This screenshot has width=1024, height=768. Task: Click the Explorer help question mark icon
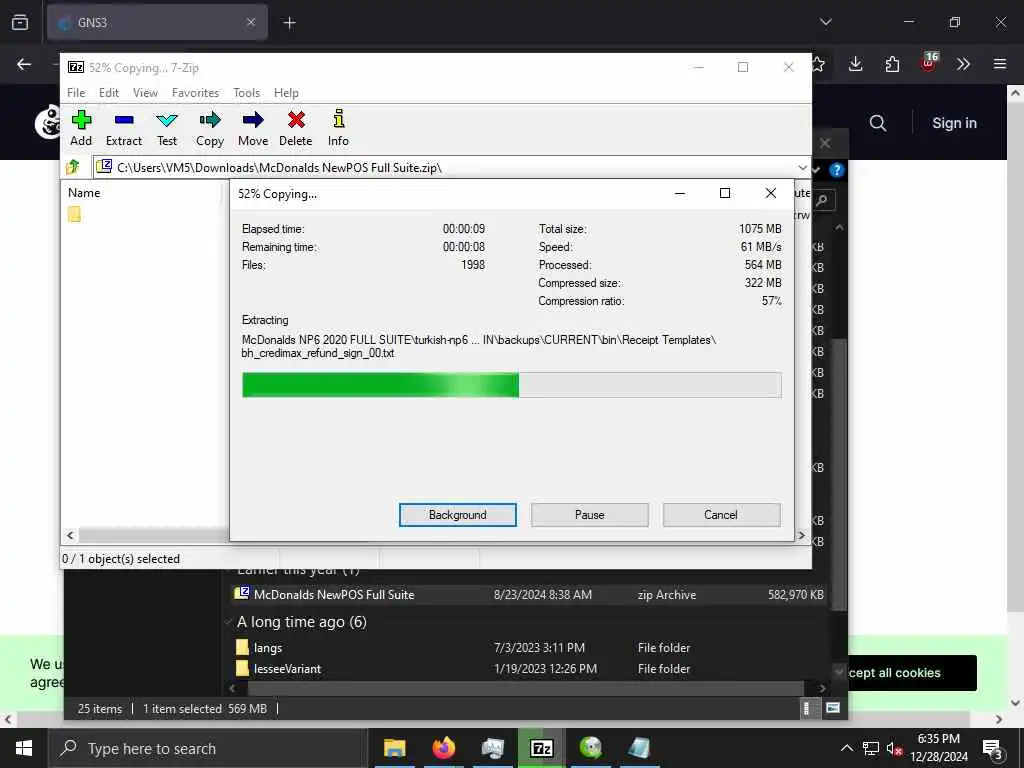click(837, 170)
